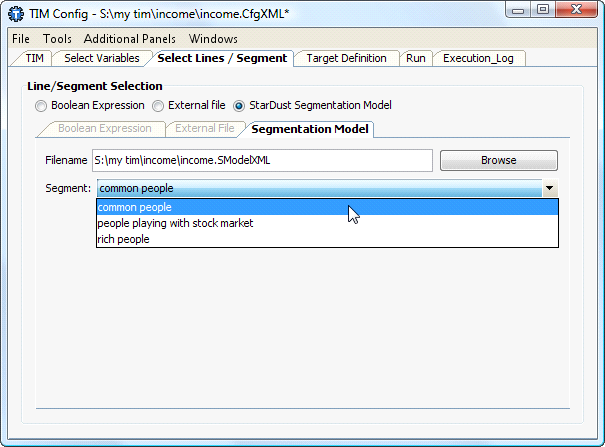Select the Boolean Expression radio button
The height and width of the screenshot is (447, 605).
pos(41,106)
